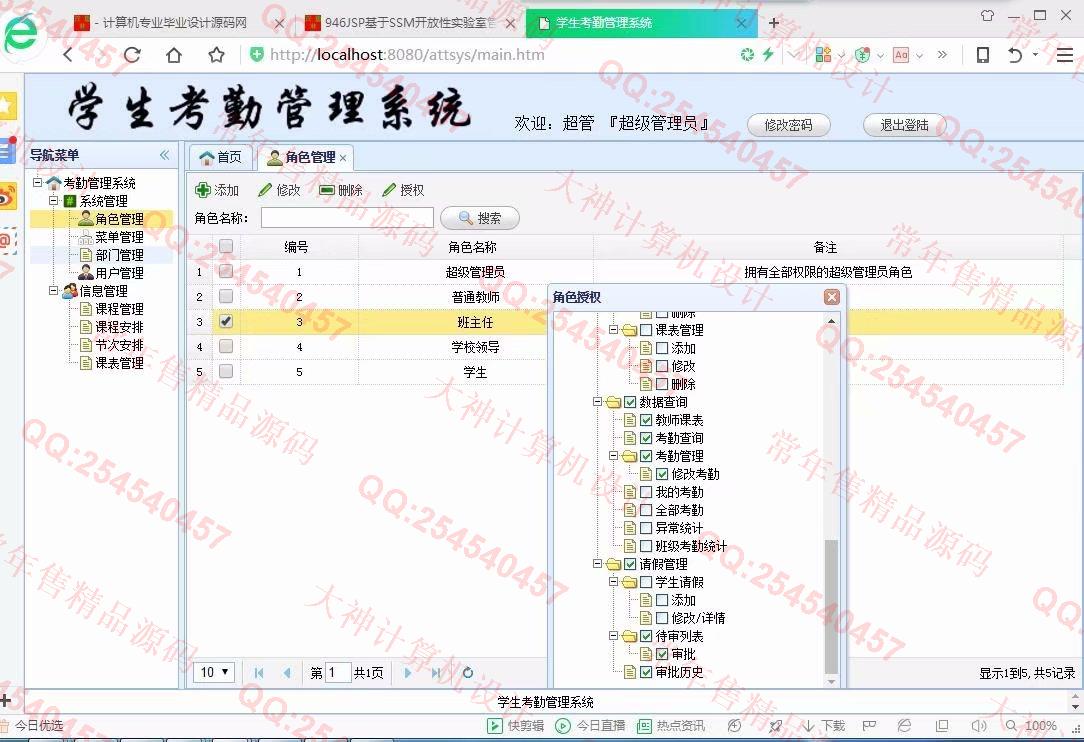Click the 搜索 search button
The image size is (1084, 742).
click(480, 218)
